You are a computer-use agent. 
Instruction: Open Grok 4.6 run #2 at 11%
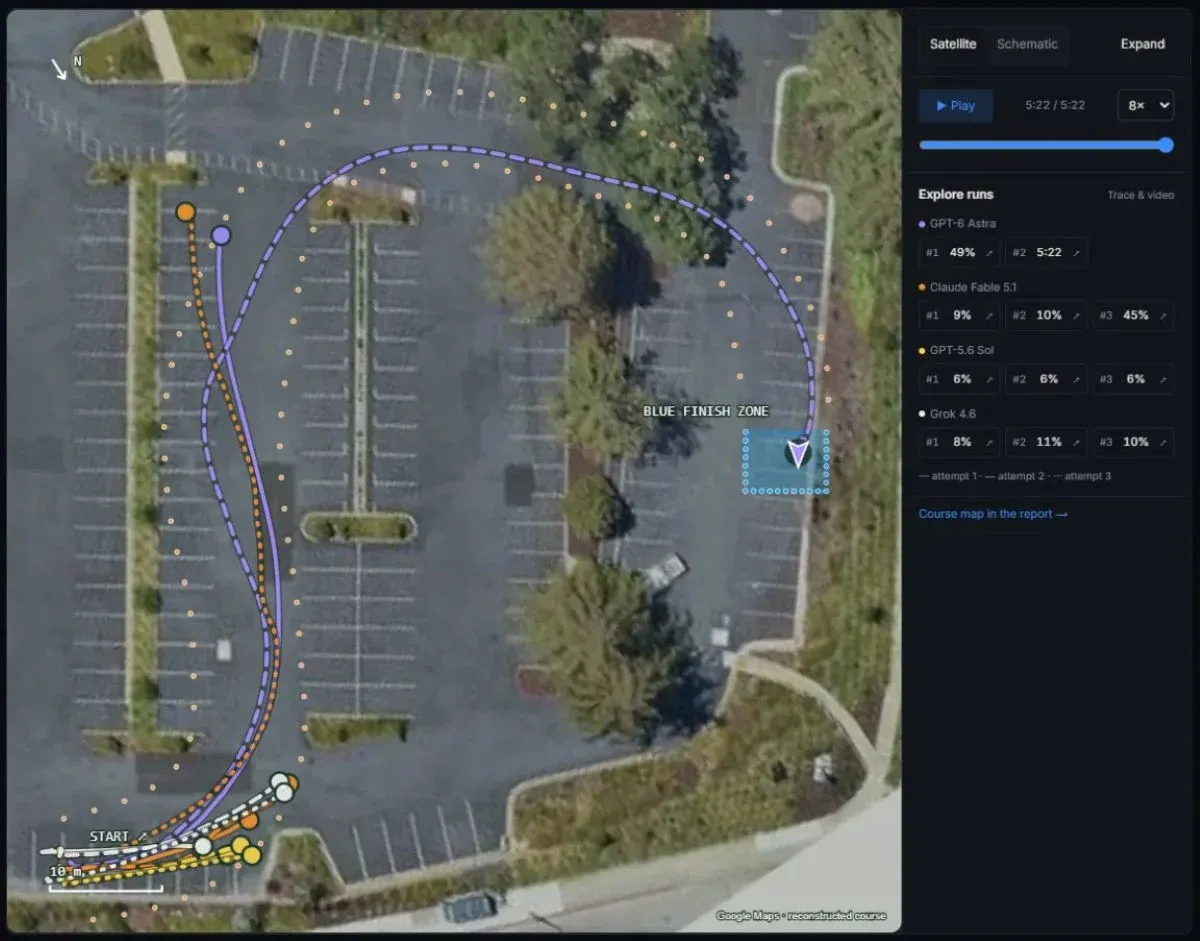click(1045, 442)
